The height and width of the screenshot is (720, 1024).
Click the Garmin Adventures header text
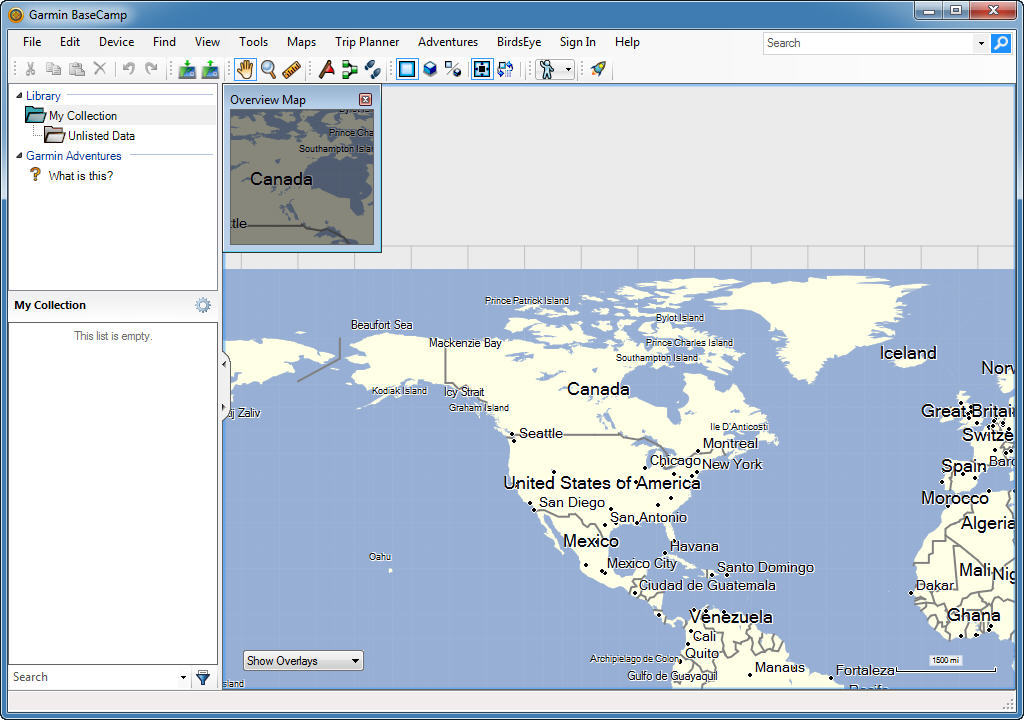coord(74,155)
